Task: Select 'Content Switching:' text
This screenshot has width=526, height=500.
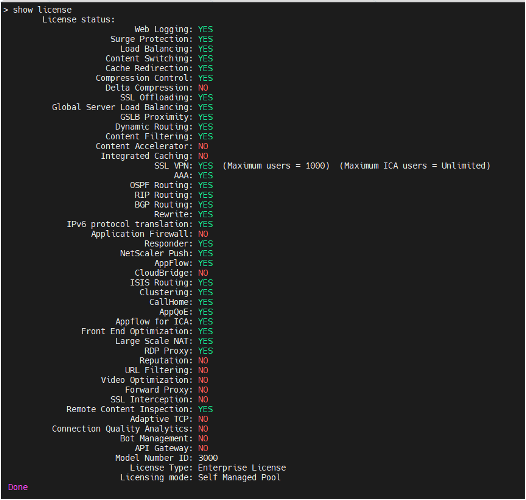Action: click(x=149, y=59)
